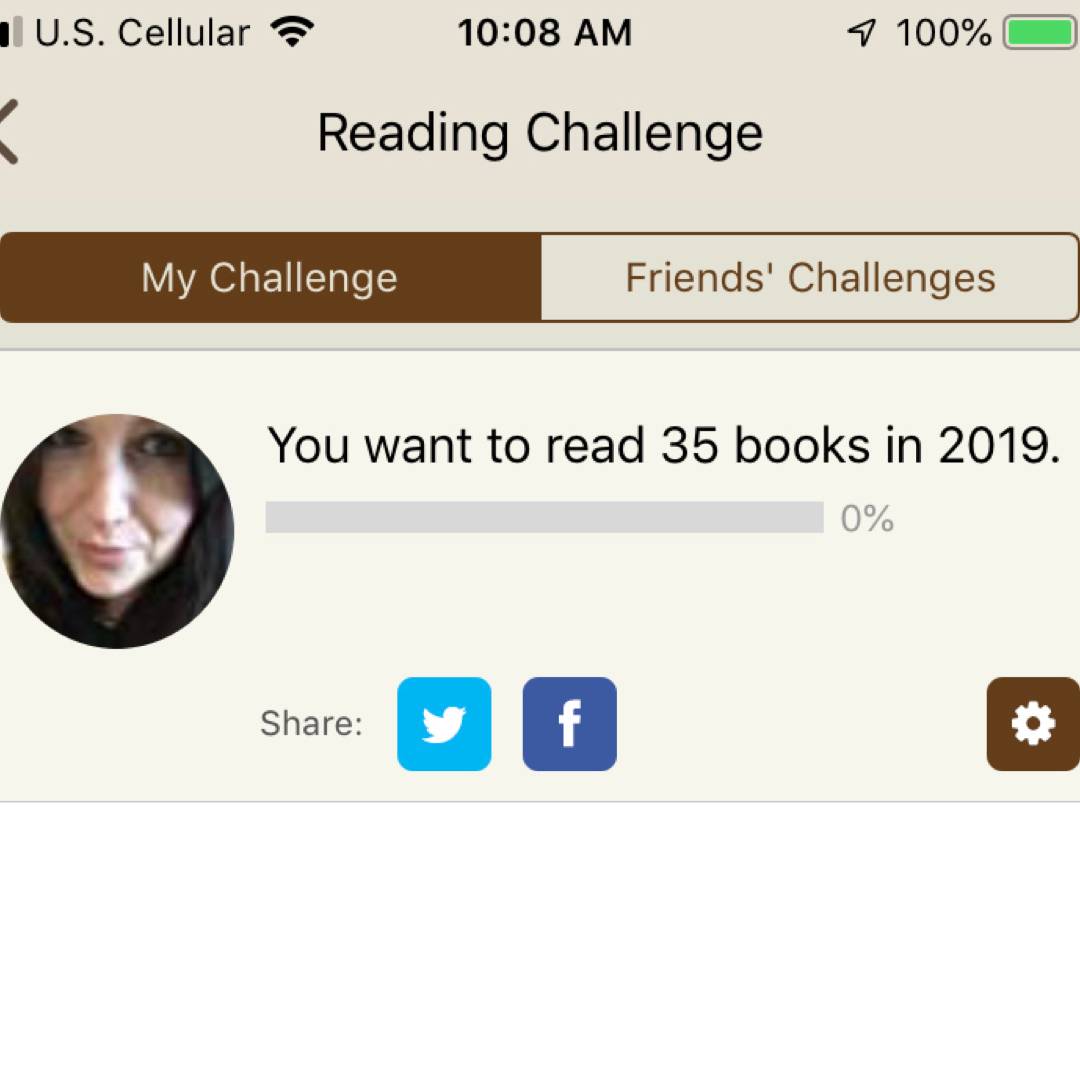Open challenge settings gear
Viewport: 1080px width, 1080px height.
(1032, 724)
